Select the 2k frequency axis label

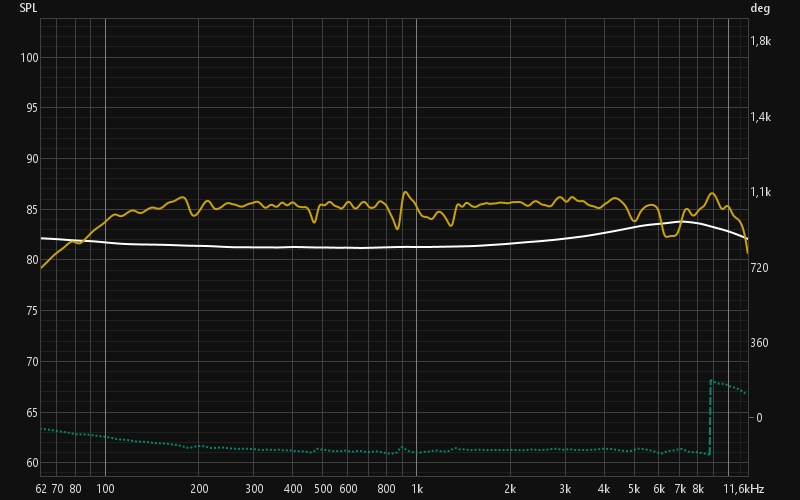point(510,489)
